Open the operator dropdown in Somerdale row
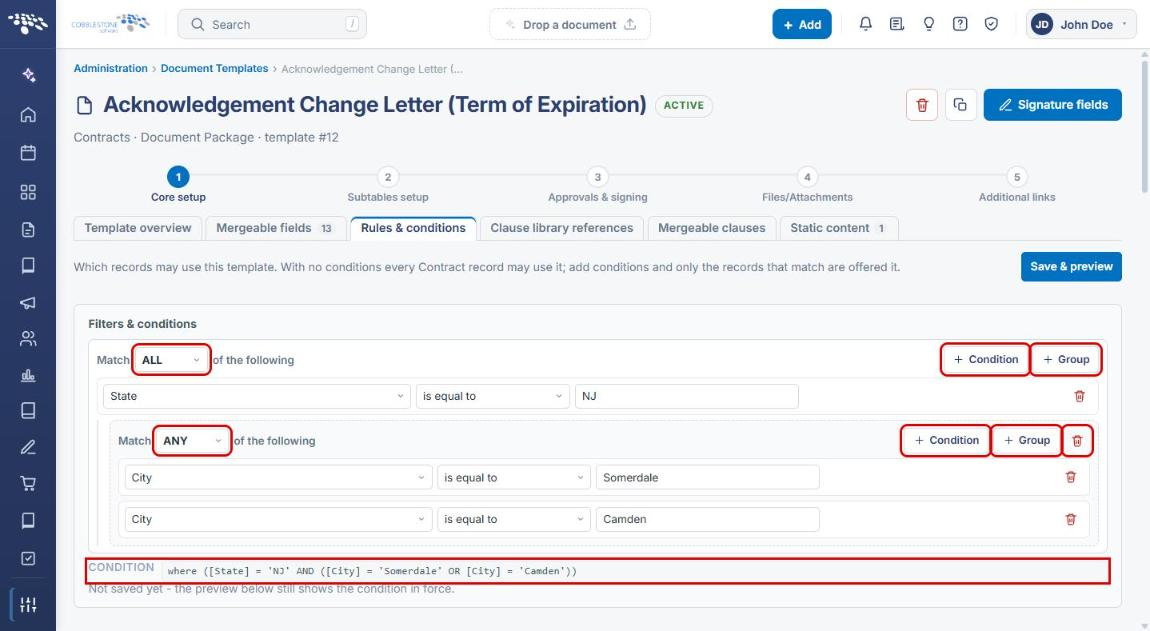Image resolution: width=1150 pixels, height=631 pixels. pyautogui.click(x=514, y=478)
